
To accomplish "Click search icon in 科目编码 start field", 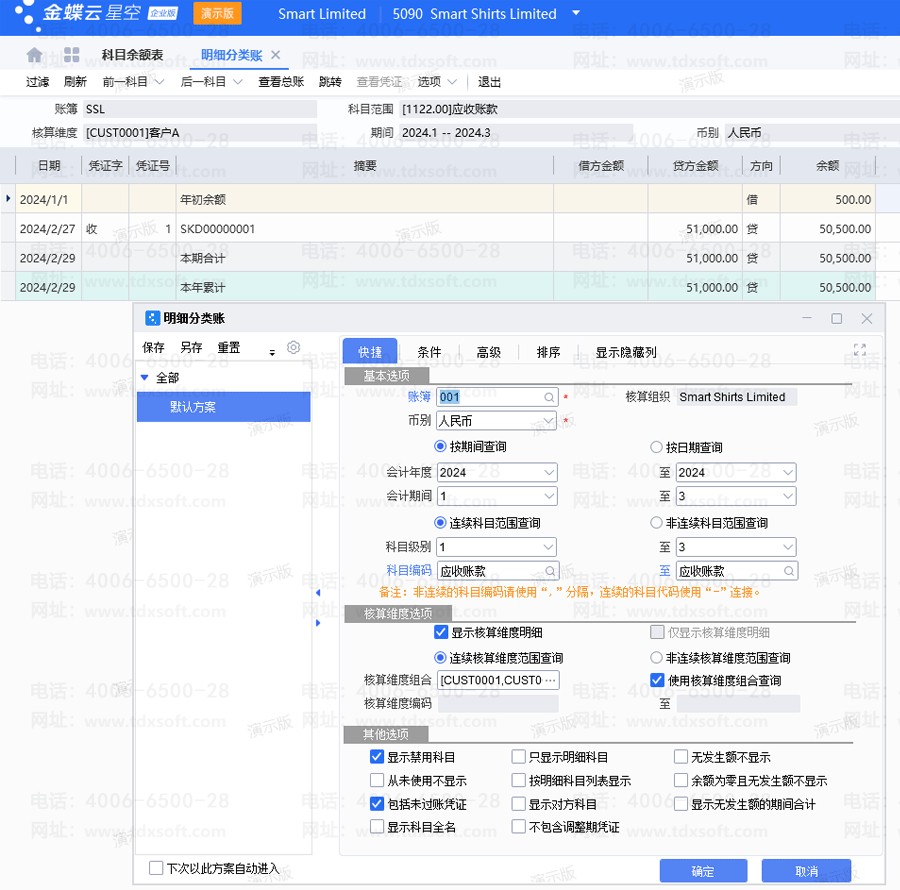I will click(x=549, y=571).
